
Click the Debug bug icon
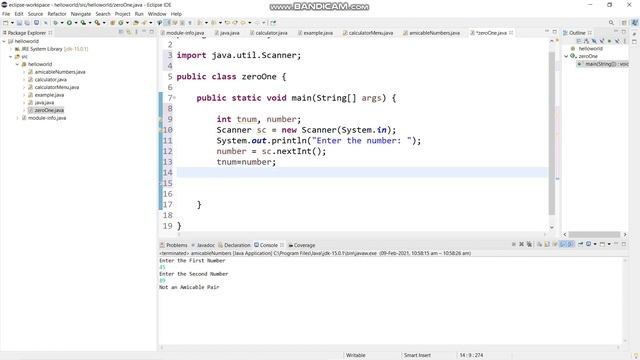click(56, 23)
